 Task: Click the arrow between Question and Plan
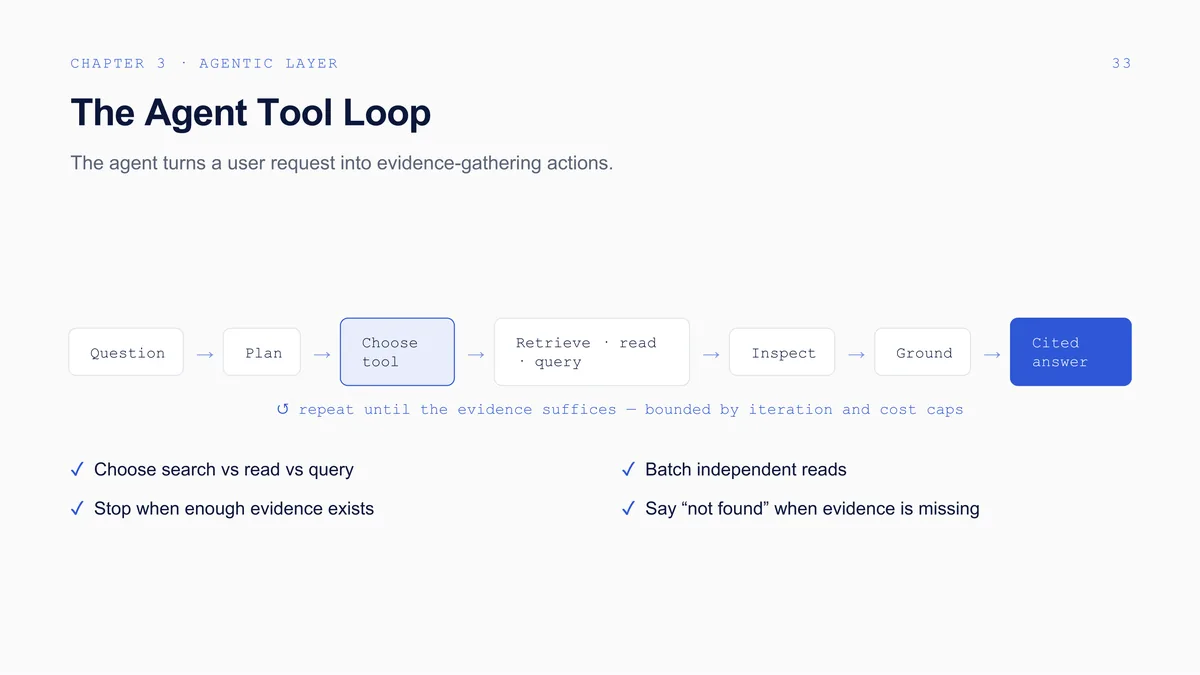[204, 354]
